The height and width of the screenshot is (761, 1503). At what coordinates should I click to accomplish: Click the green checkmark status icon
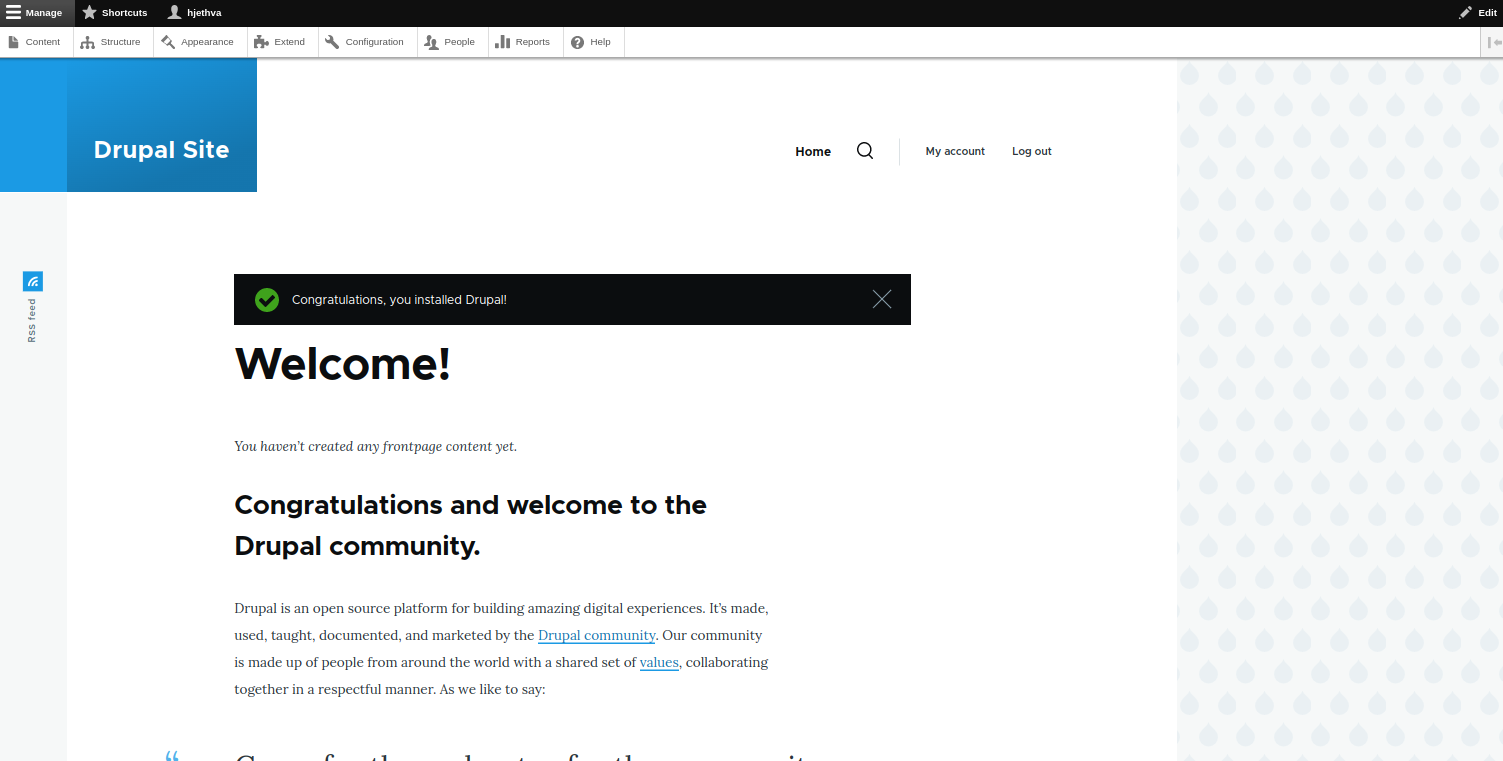tap(267, 299)
